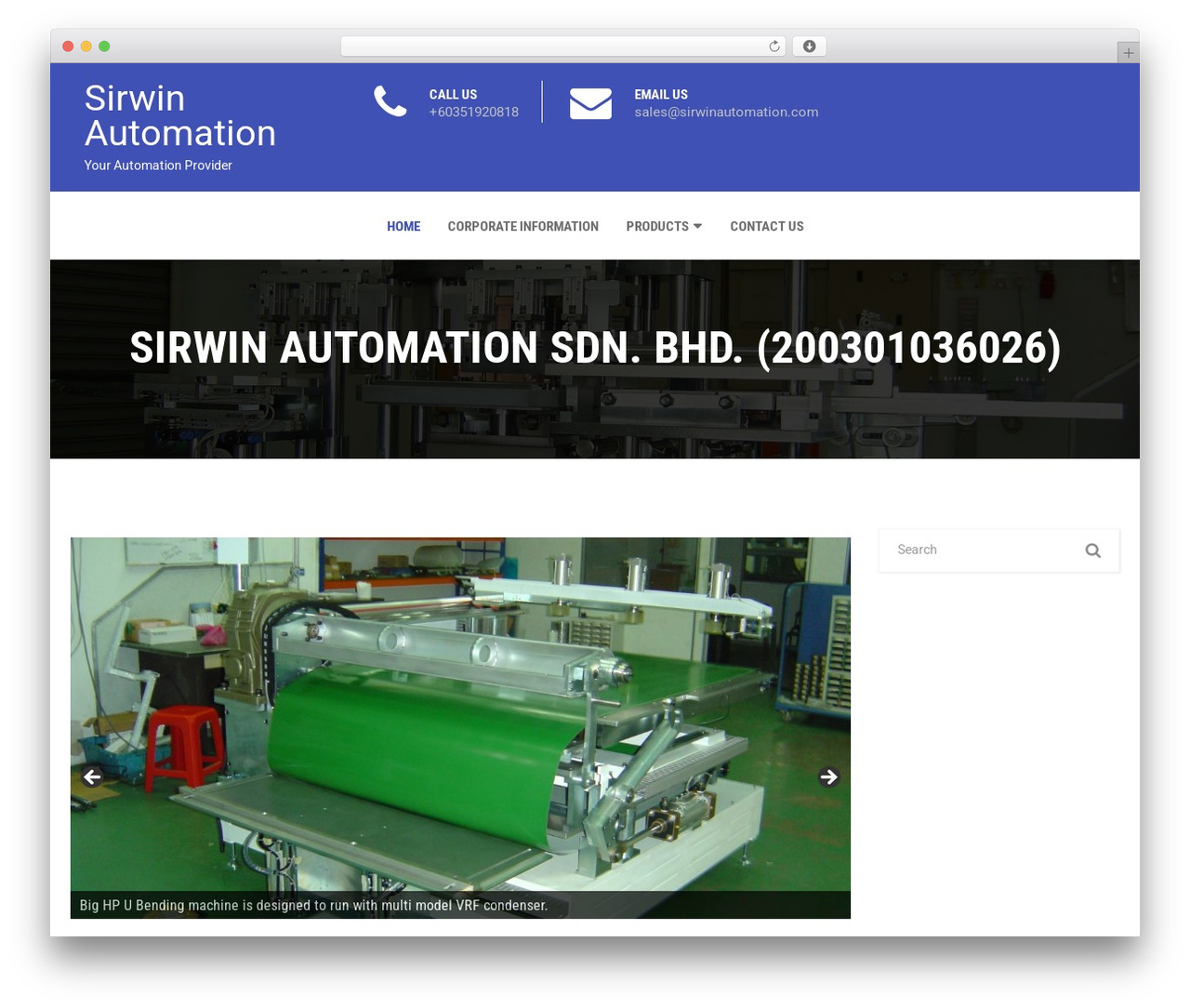Open the Corporate Information page
Viewport: 1190px width, 1008px height.
tap(522, 226)
